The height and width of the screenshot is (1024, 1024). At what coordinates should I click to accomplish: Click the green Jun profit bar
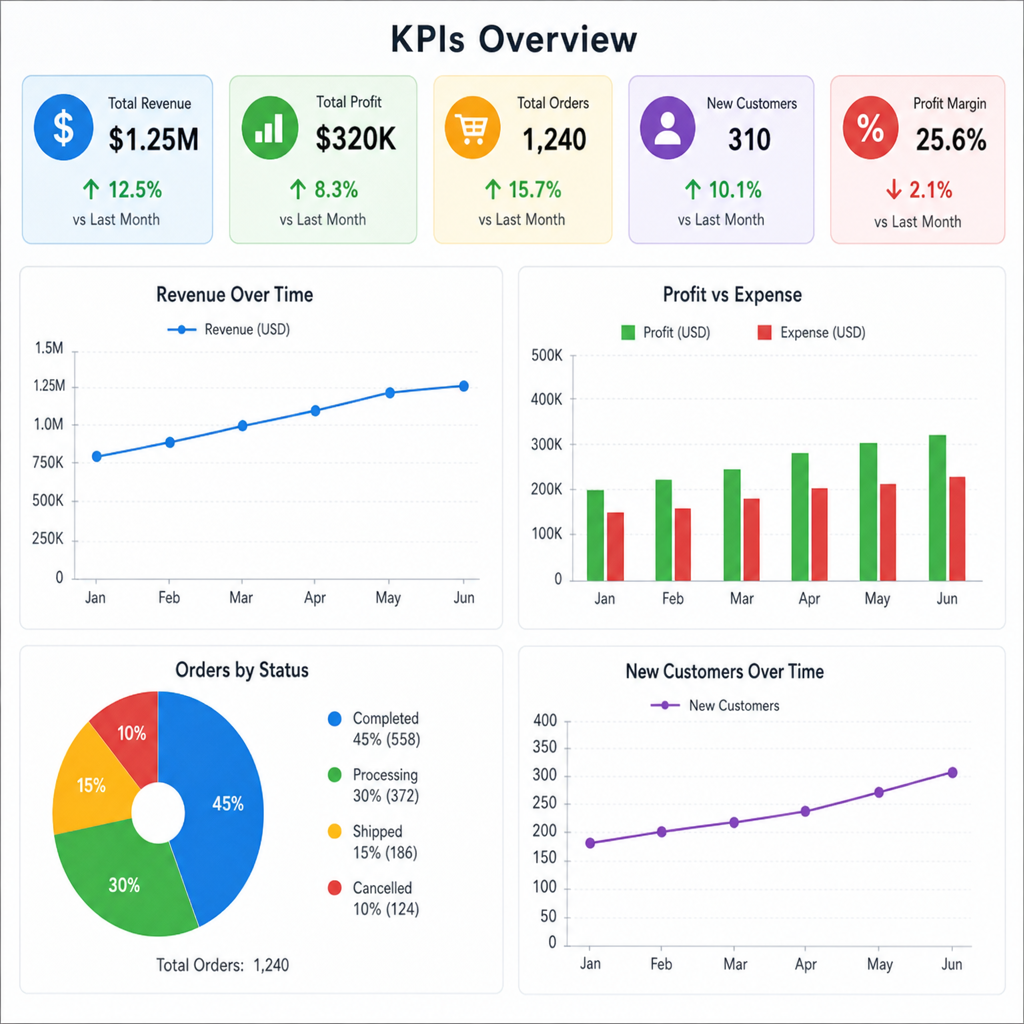pos(938,508)
